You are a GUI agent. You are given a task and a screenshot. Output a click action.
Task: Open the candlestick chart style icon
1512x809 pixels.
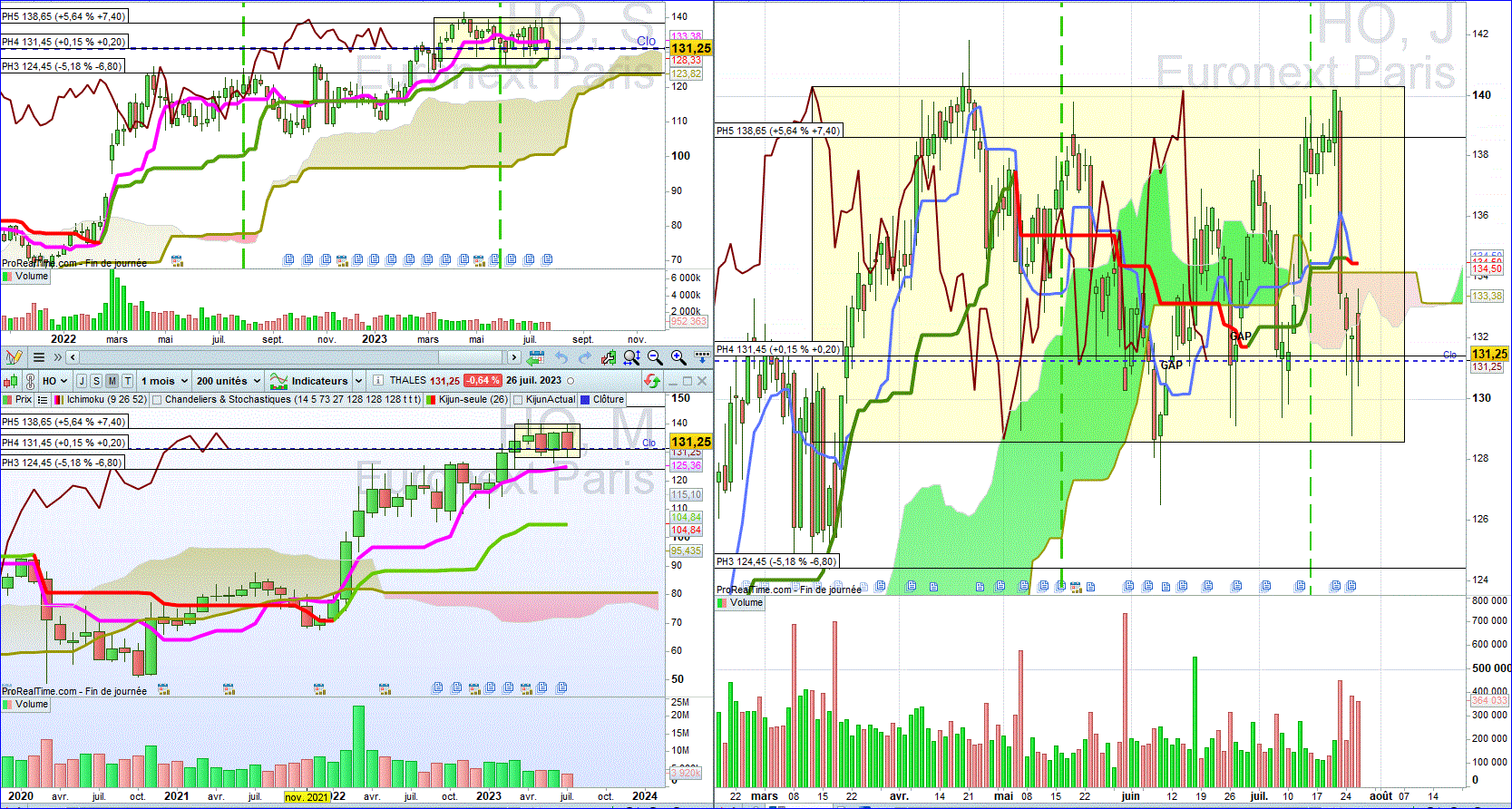[x=13, y=381]
